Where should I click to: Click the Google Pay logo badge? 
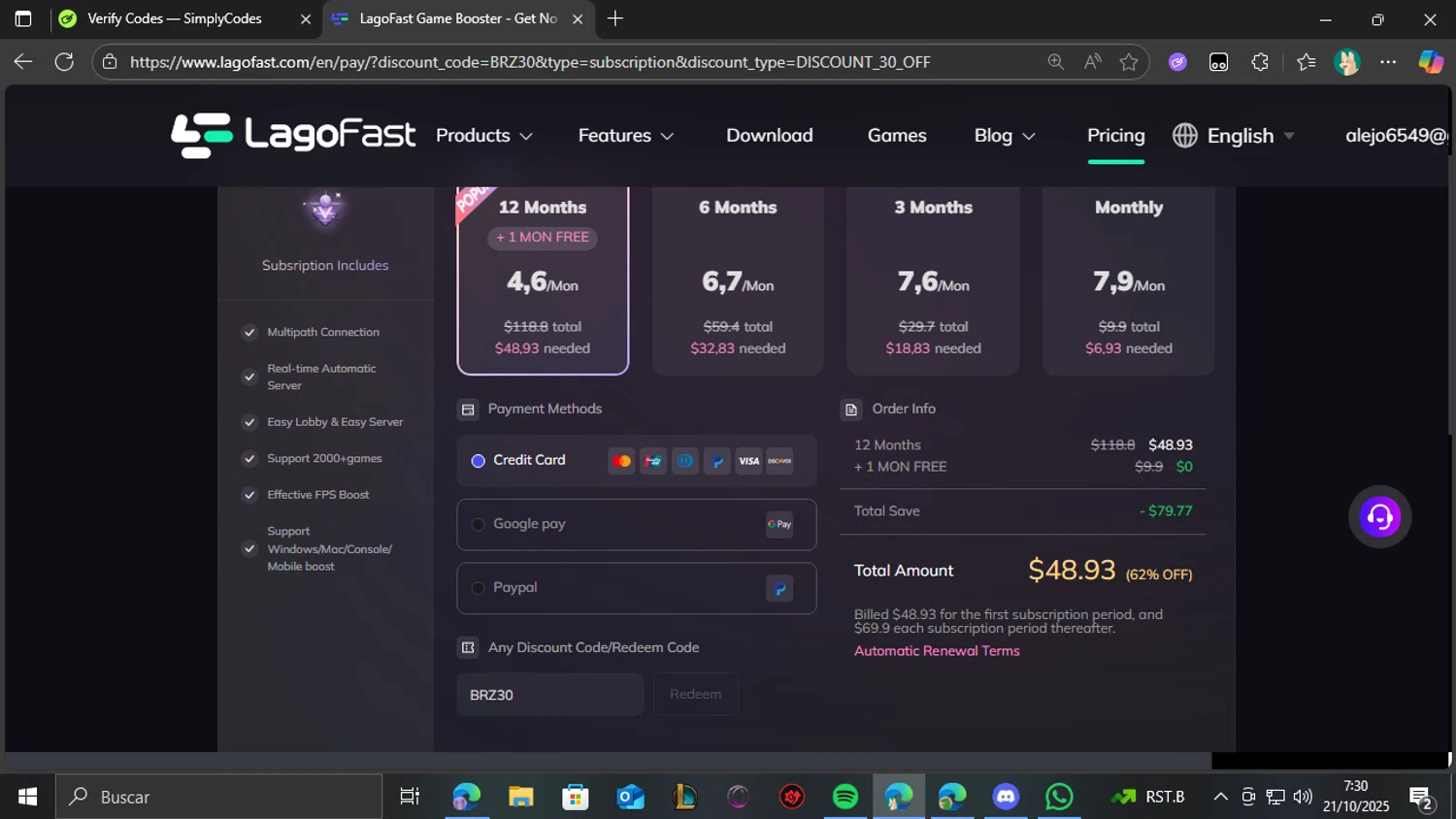[x=779, y=524]
